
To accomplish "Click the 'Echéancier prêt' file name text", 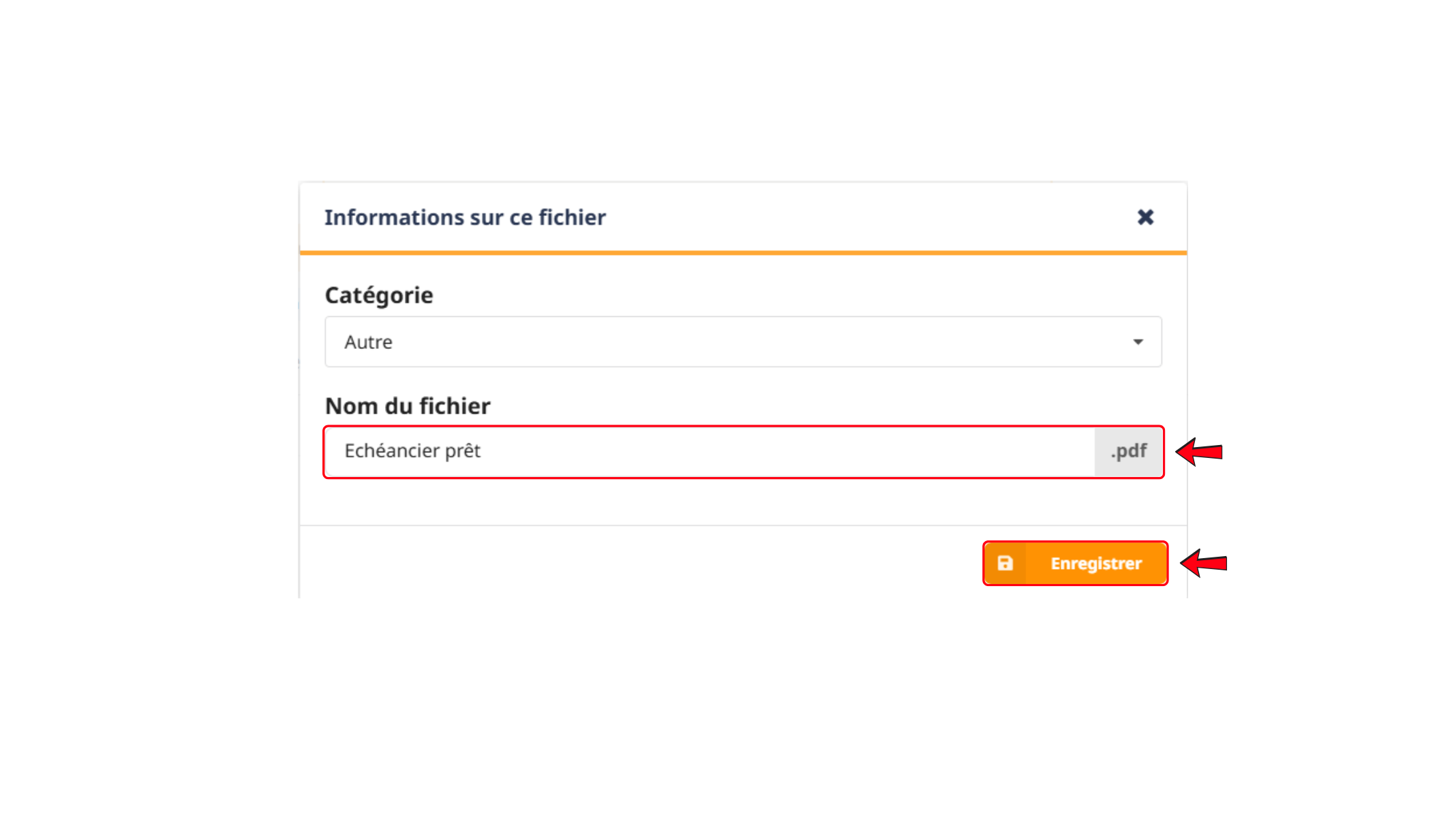I will 412,451.
